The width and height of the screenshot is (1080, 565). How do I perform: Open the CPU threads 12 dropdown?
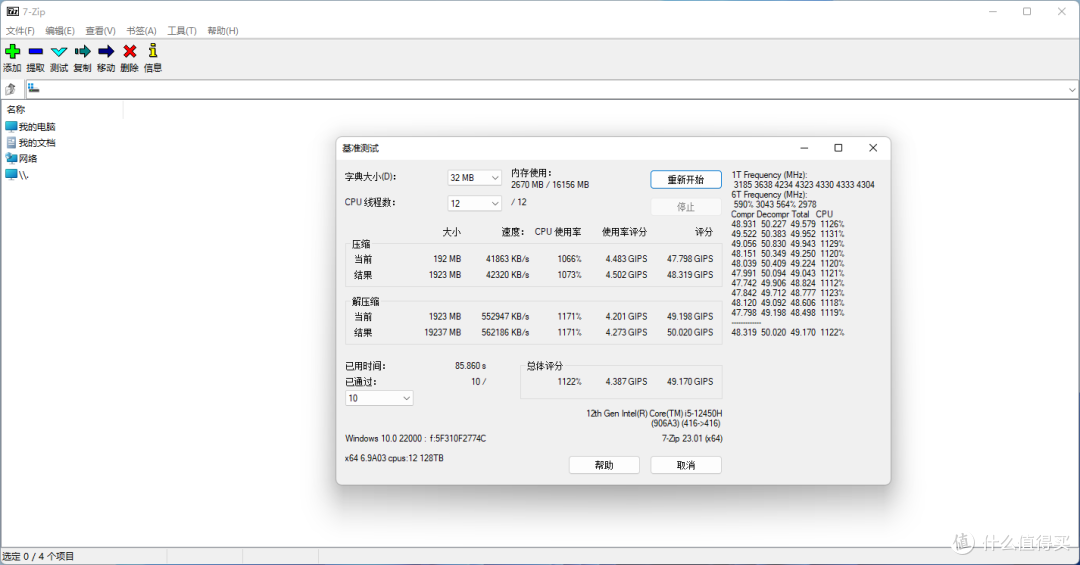pos(475,203)
